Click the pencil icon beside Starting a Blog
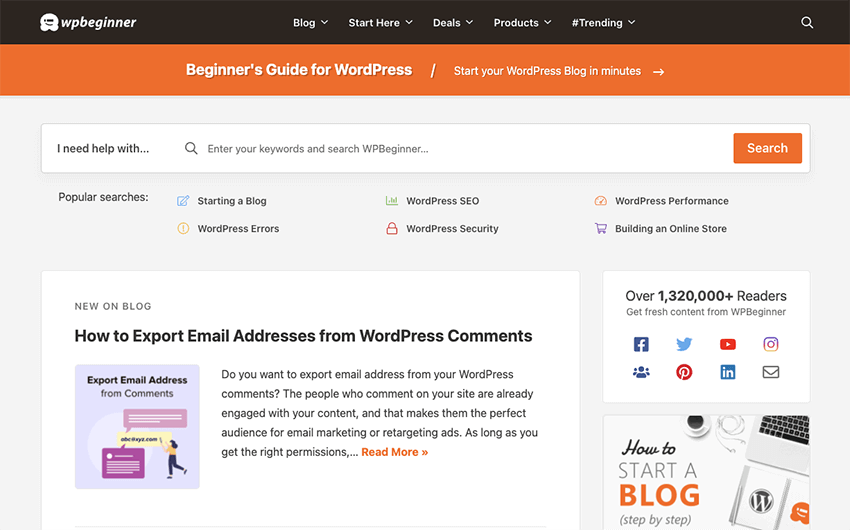850x530 pixels. tap(183, 201)
